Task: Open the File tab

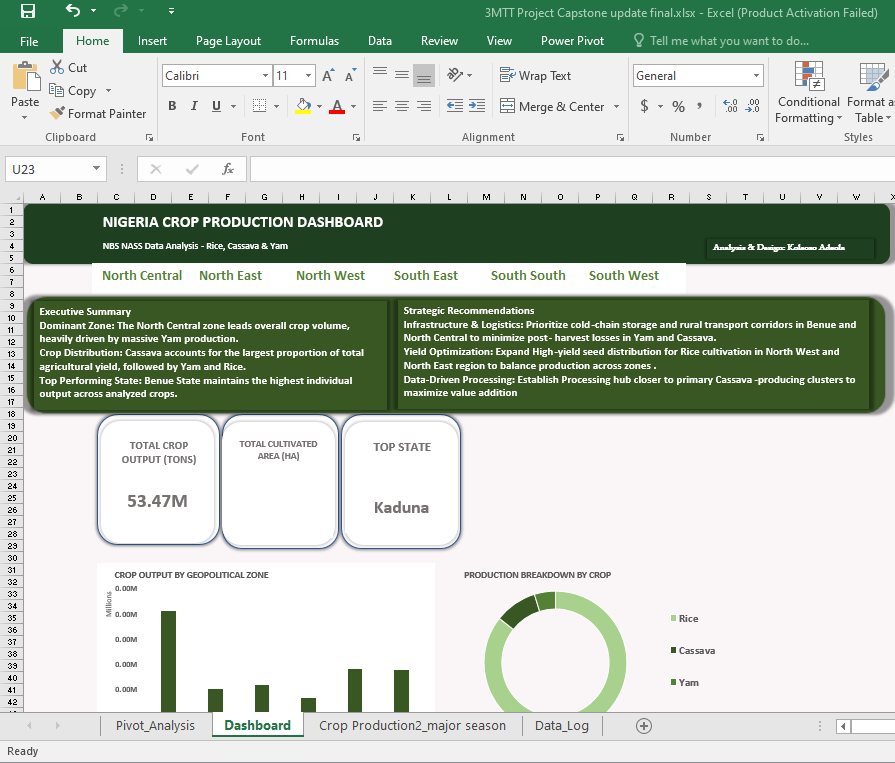Action: (29, 41)
